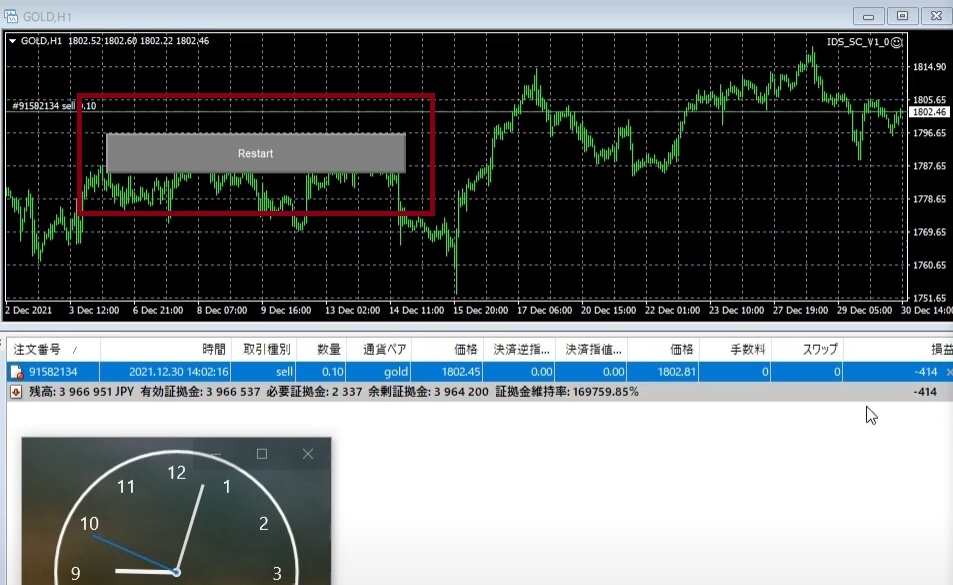This screenshot has width=953, height=585.
Task: Click the balance row icon beside 残高
Action: click(x=16, y=392)
